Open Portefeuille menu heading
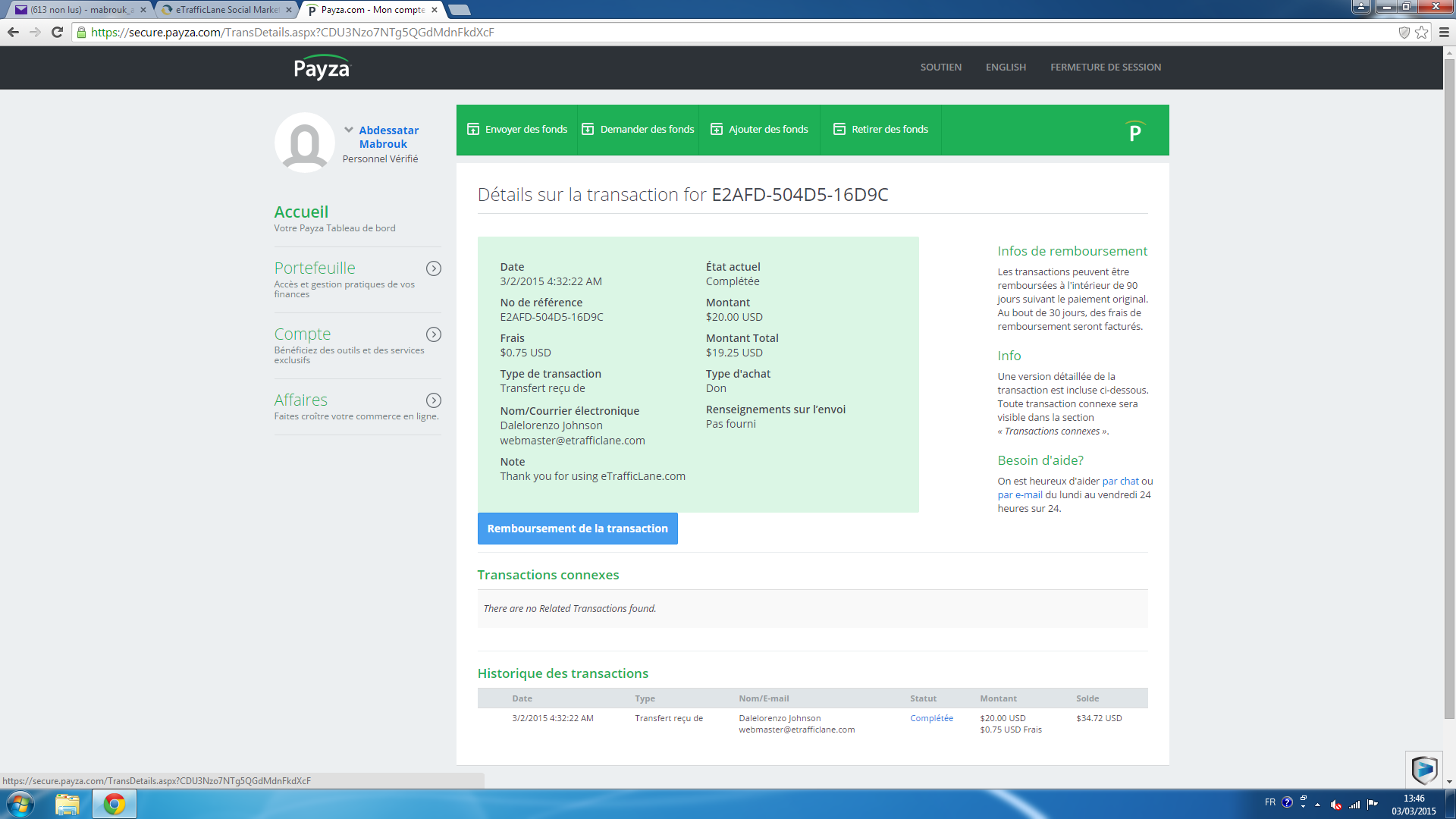 (315, 268)
